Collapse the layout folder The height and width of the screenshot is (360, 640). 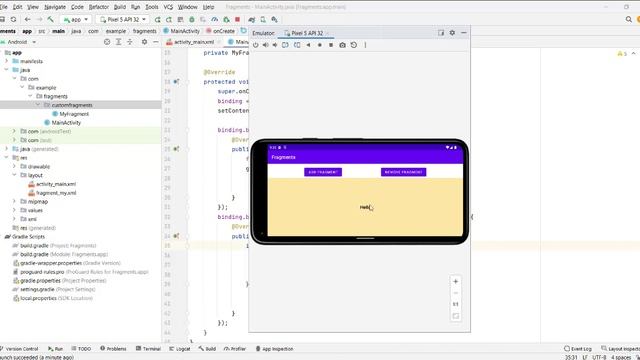(14, 175)
